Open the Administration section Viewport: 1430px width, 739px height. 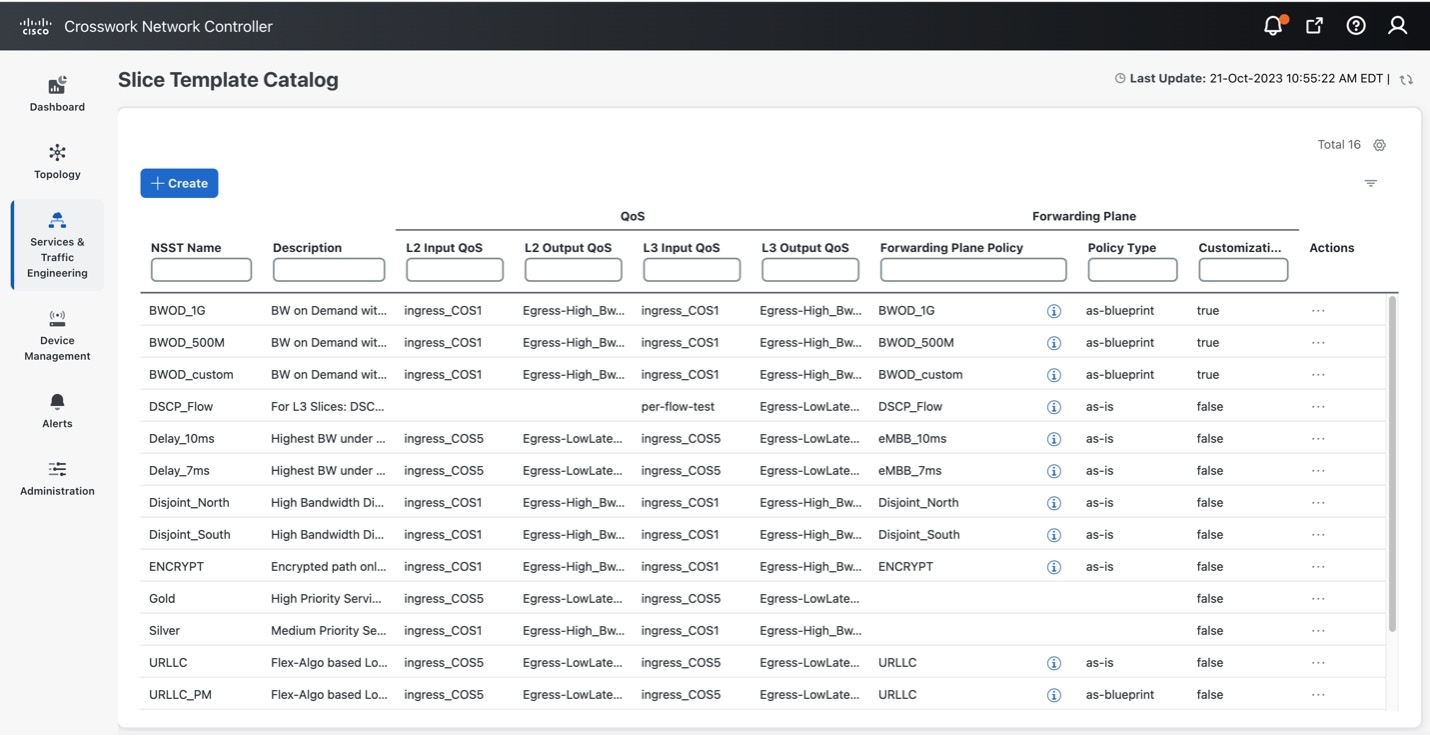click(x=57, y=477)
